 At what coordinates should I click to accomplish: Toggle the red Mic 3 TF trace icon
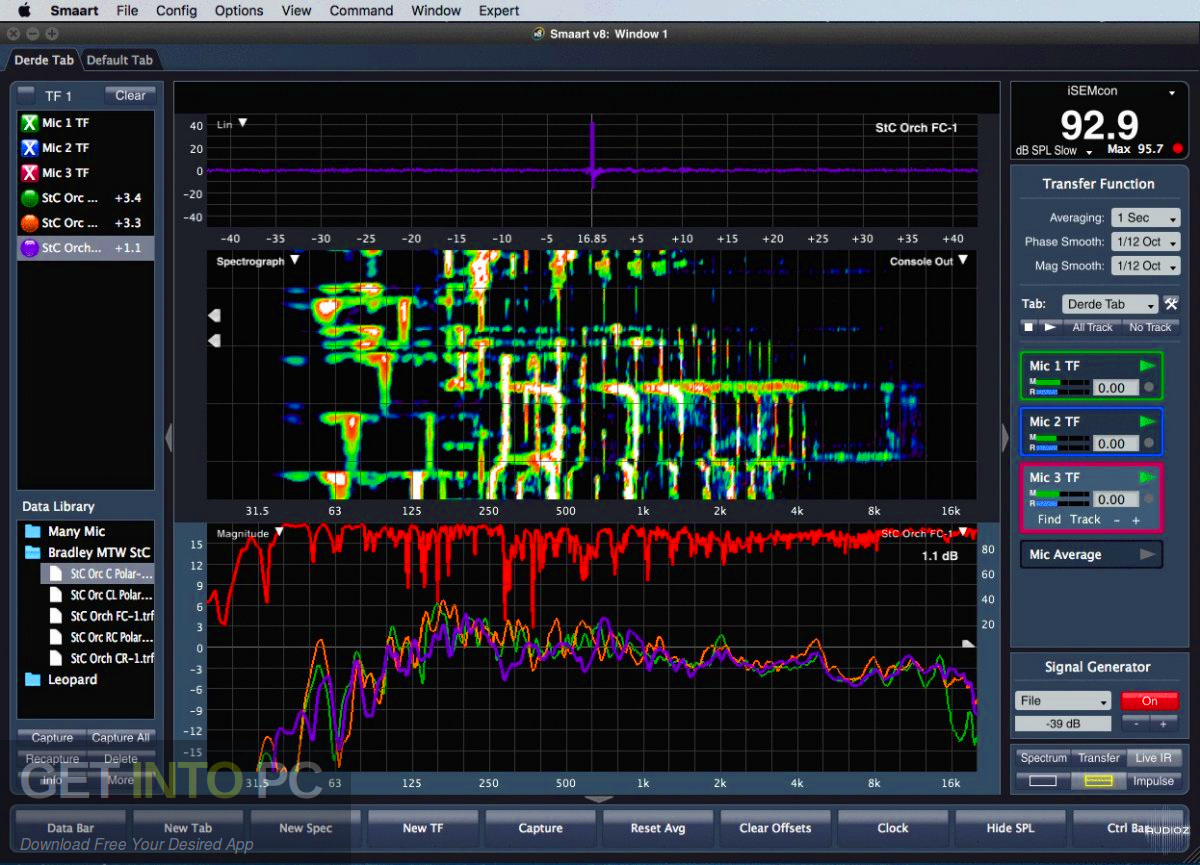coord(29,173)
